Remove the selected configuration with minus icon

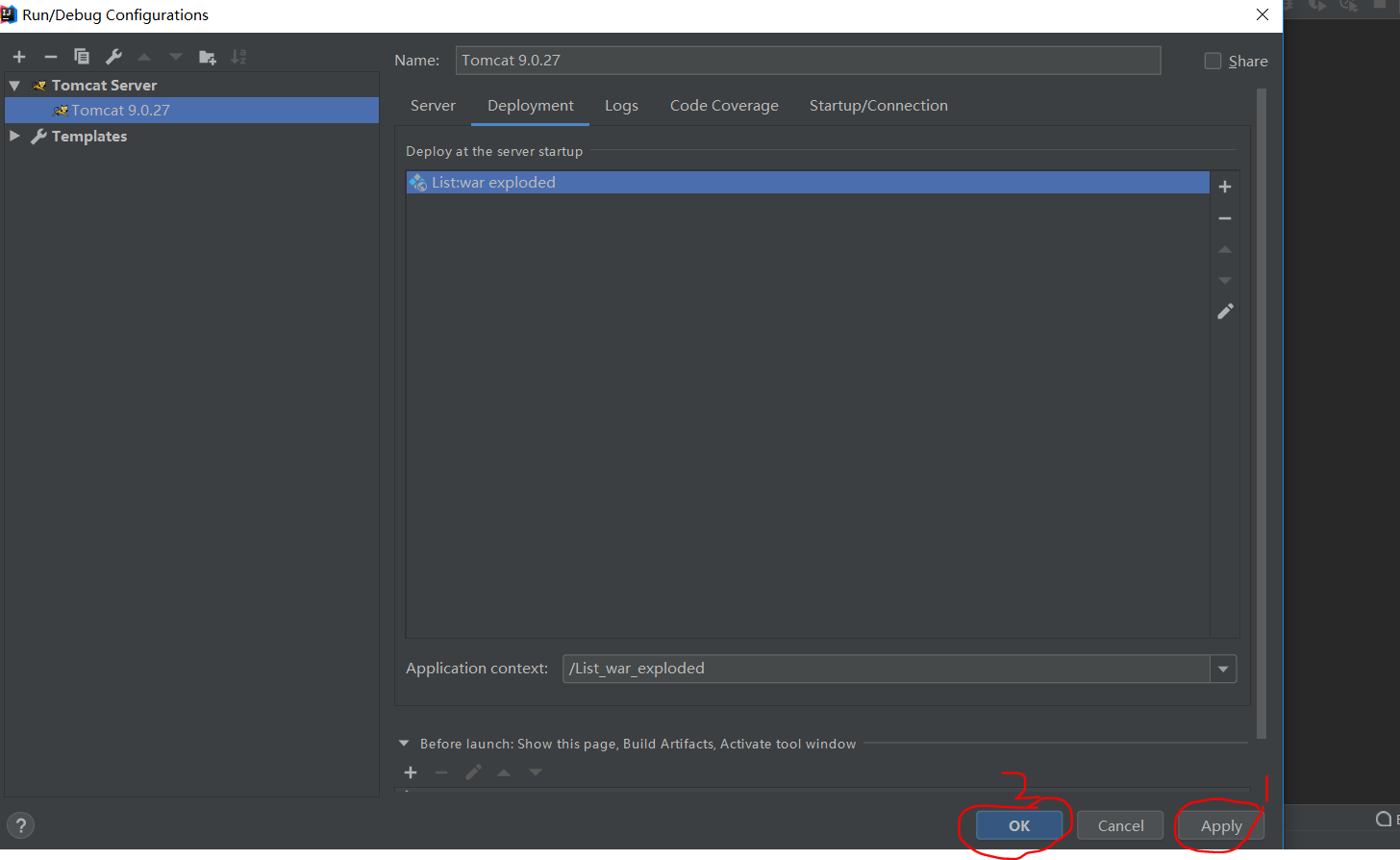pos(51,57)
